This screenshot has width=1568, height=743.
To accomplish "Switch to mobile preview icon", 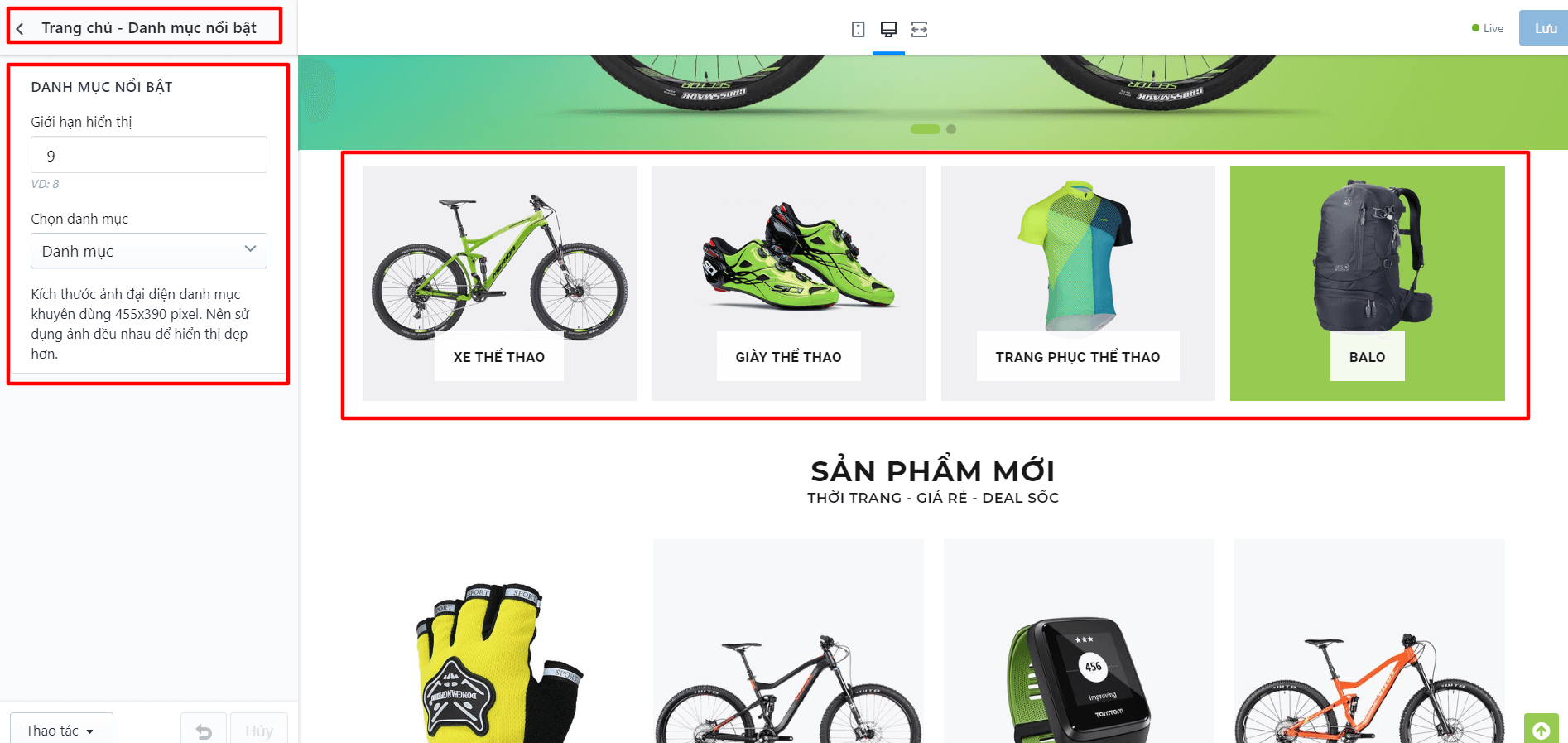I will click(x=858, y=29).
